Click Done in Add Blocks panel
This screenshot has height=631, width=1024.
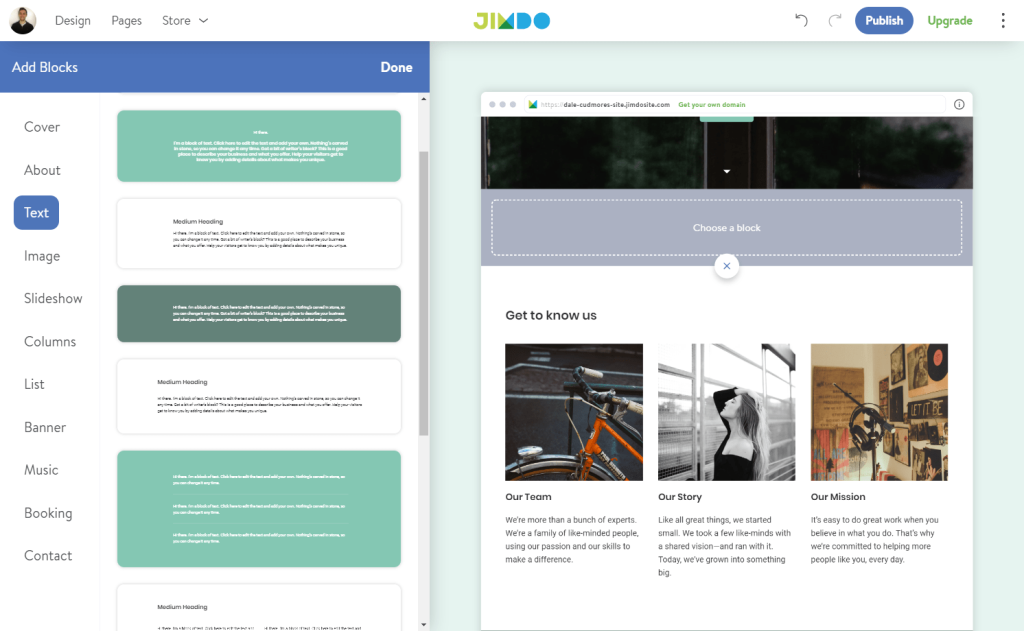pyautogui.click(x=396, y=67)
